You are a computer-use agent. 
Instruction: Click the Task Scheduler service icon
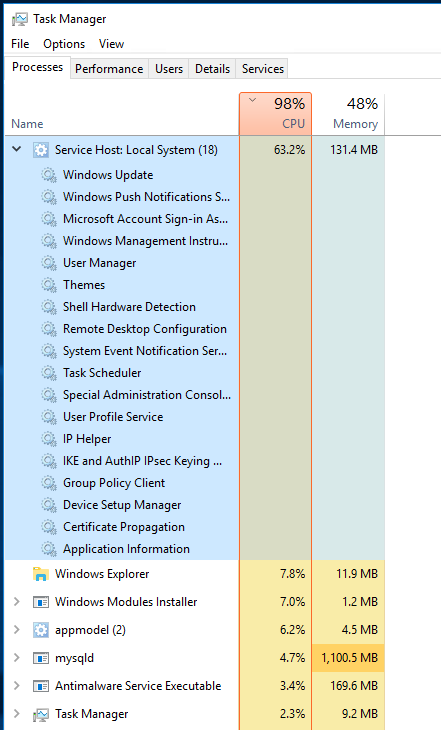tap(48, 373)
